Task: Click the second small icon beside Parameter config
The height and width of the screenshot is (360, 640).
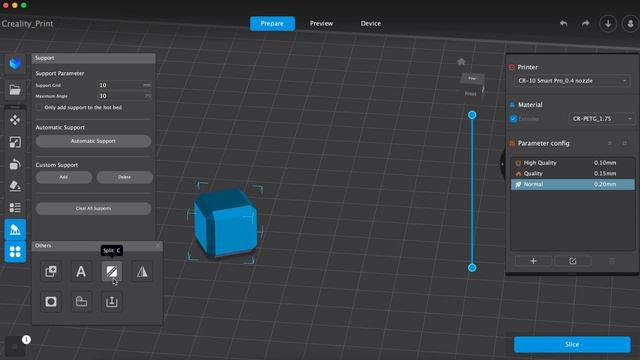Action: [x=624, y=144]
